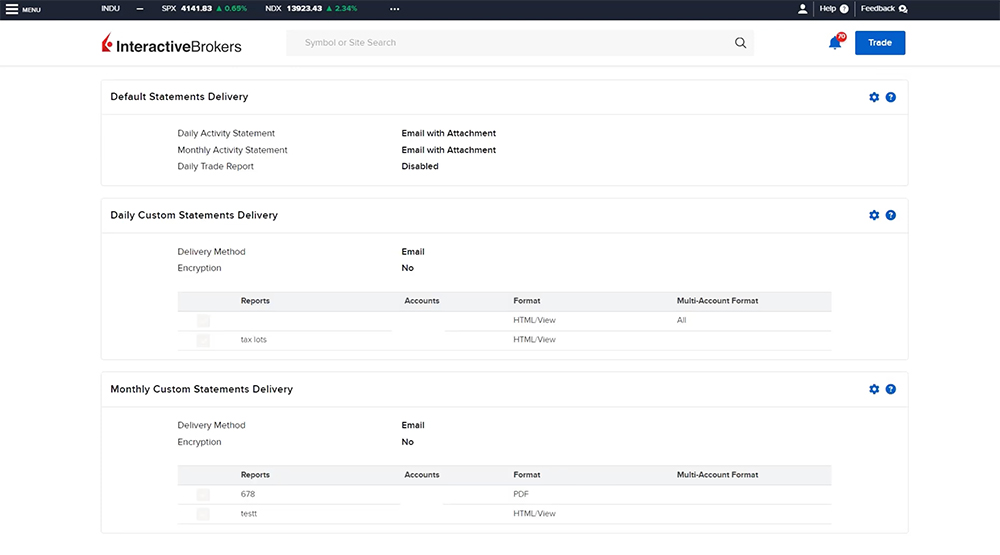This screenshot has height=555, width=1000.
Task: Open help for Default Statements Delivery
Action: point(891,97)
